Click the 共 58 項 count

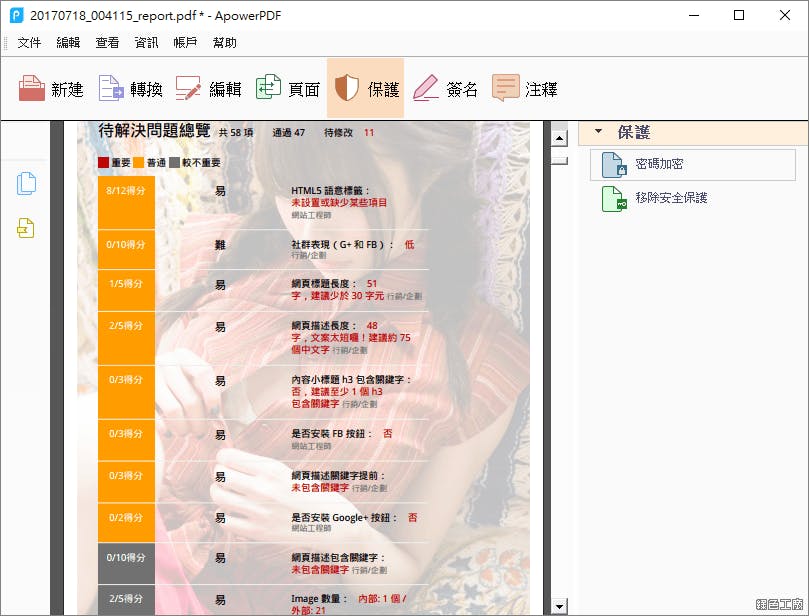[x=236, y=133]
